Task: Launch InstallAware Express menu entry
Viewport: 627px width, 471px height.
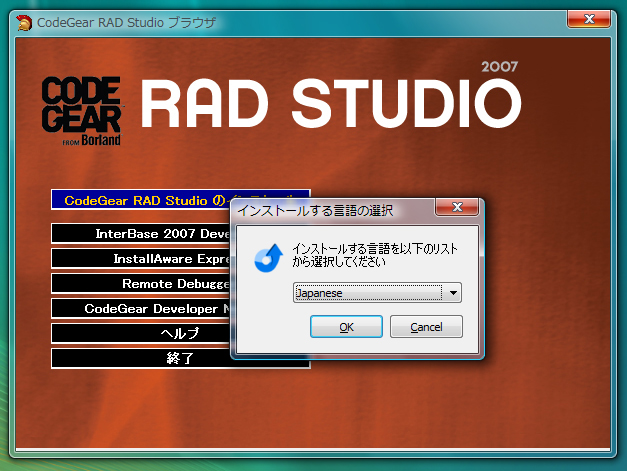Action: tap(141, 258)
